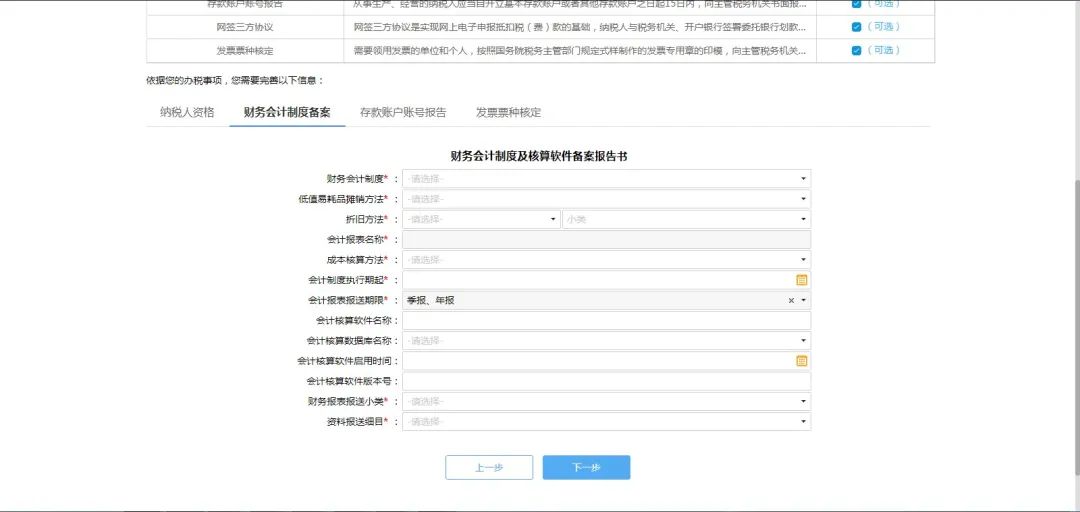1080x512 pixels.
Task: Click the 会计核算软件版本号 input box
Action: [x=606, y=381]
